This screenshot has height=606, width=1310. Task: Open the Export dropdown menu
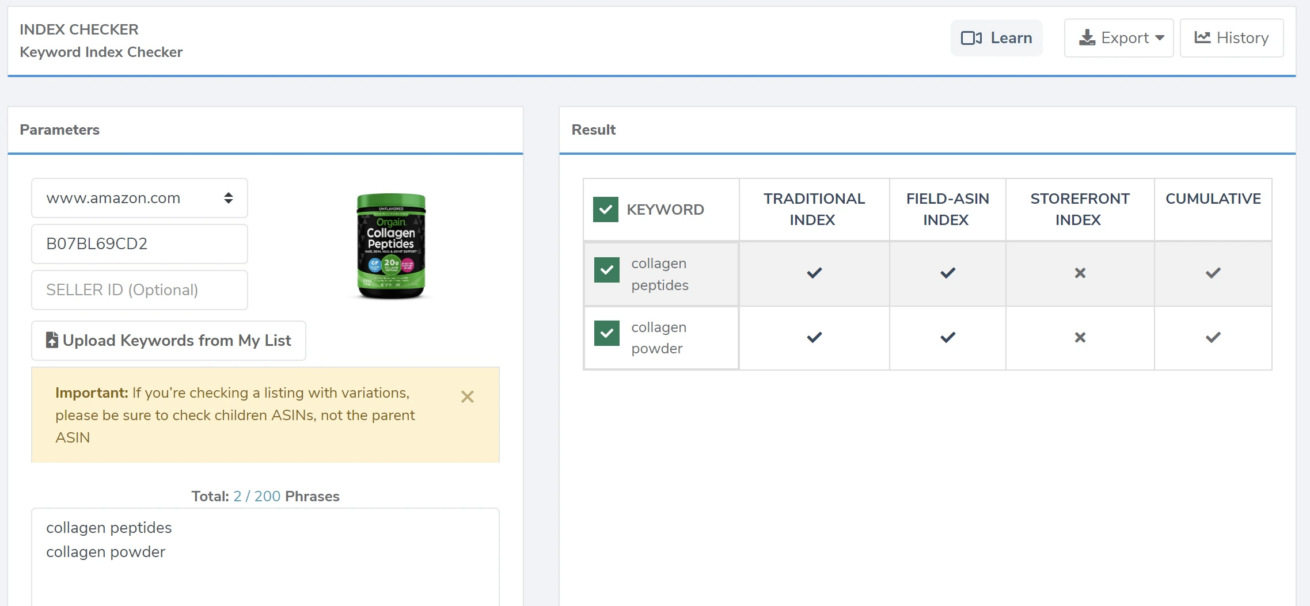pos(1118,38)
